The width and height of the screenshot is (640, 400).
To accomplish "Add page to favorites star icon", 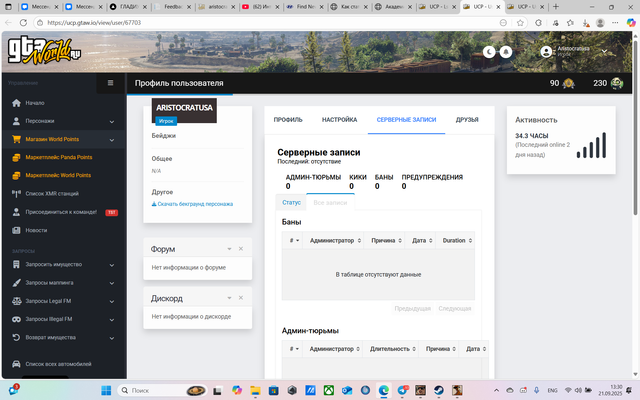I will click(x=520, y=23).
